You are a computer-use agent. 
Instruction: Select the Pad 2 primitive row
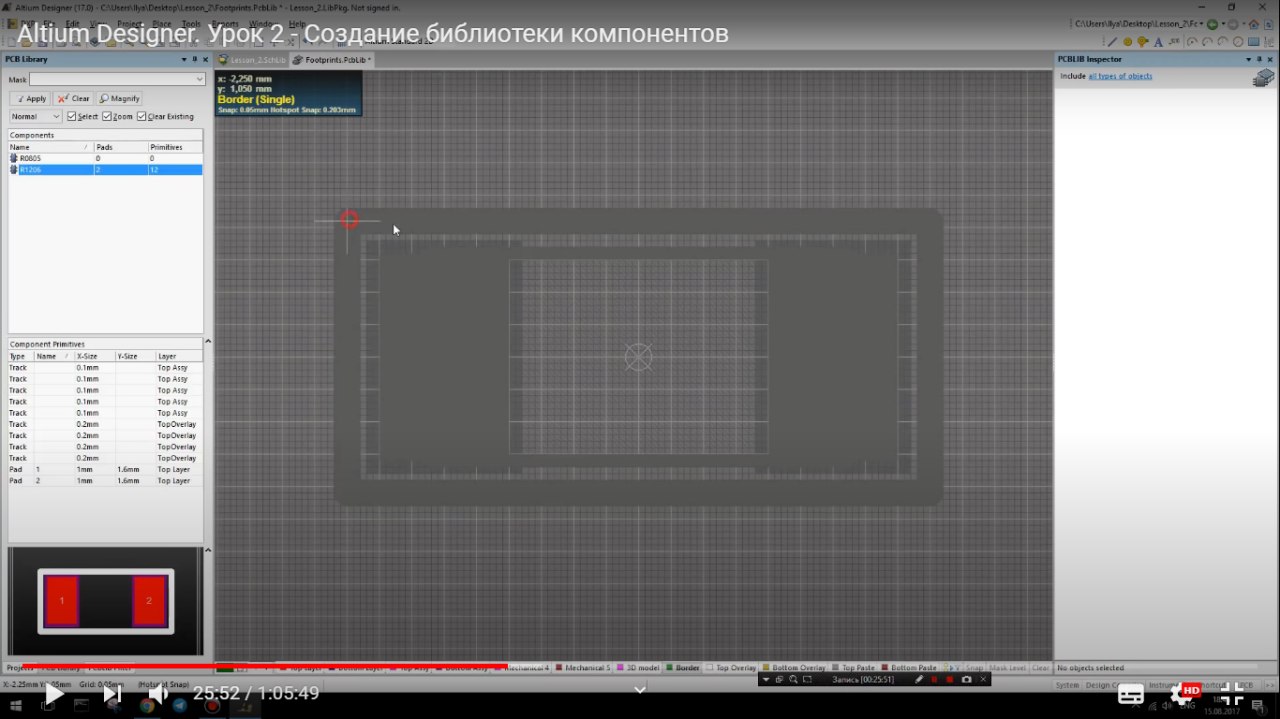(105, 481)
